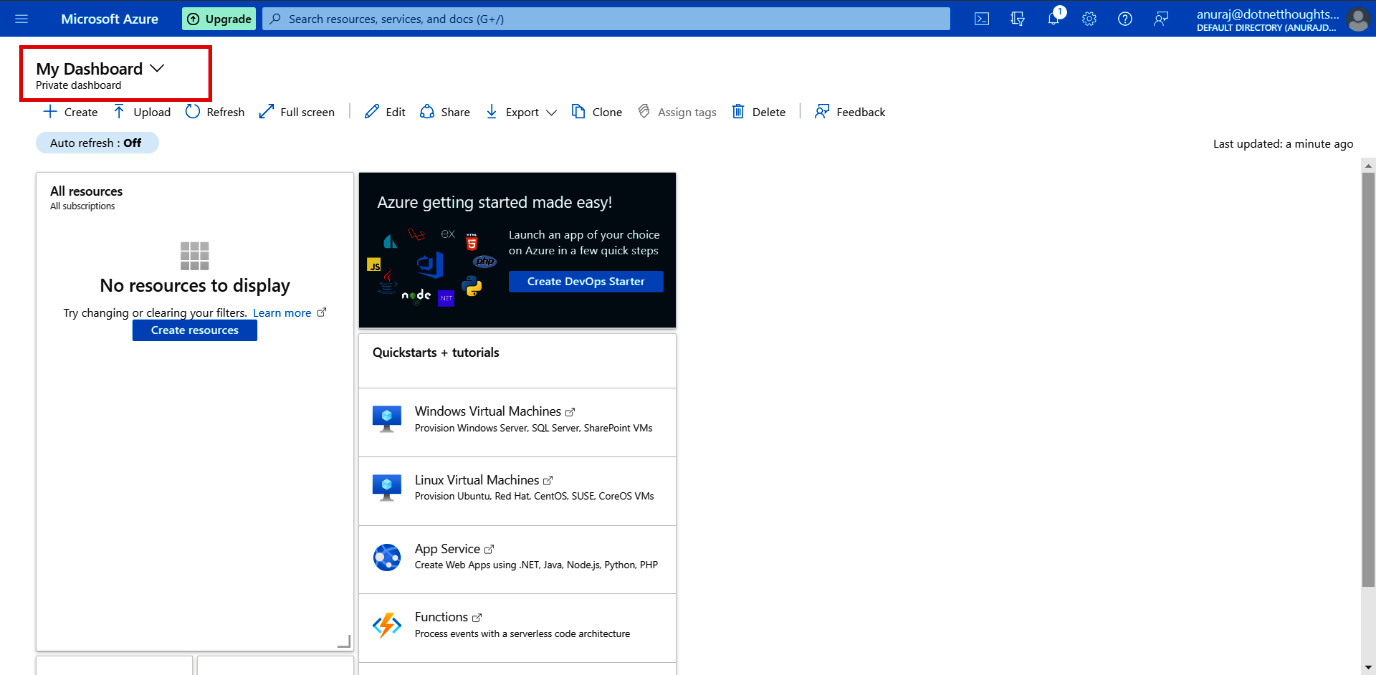Expand the Export dropdown arrow
Screen dimensions: 1376x675
tap(551, 113)
